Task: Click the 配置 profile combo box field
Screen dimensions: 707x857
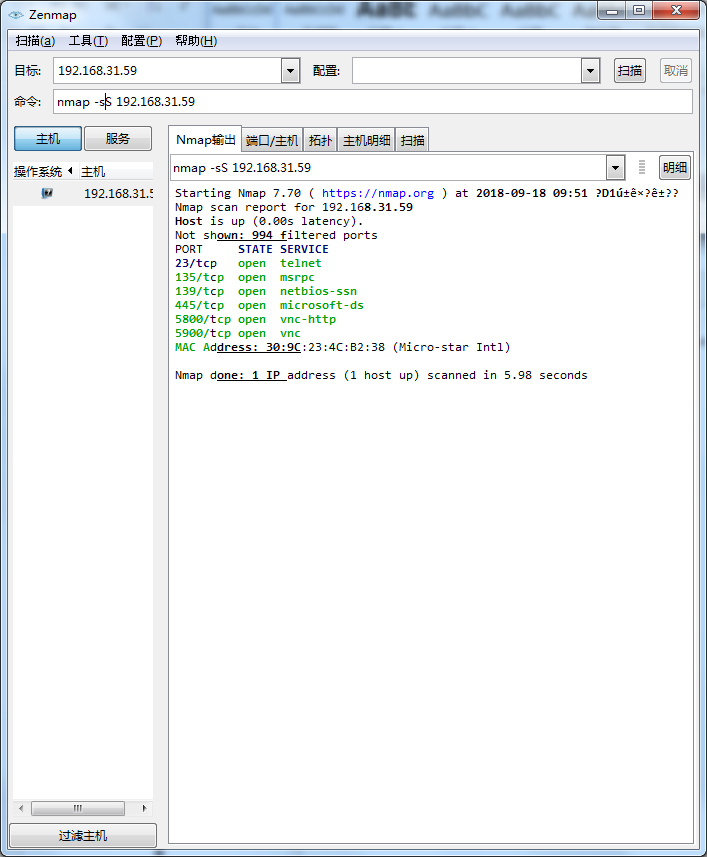Action: [x=467, y=71]
